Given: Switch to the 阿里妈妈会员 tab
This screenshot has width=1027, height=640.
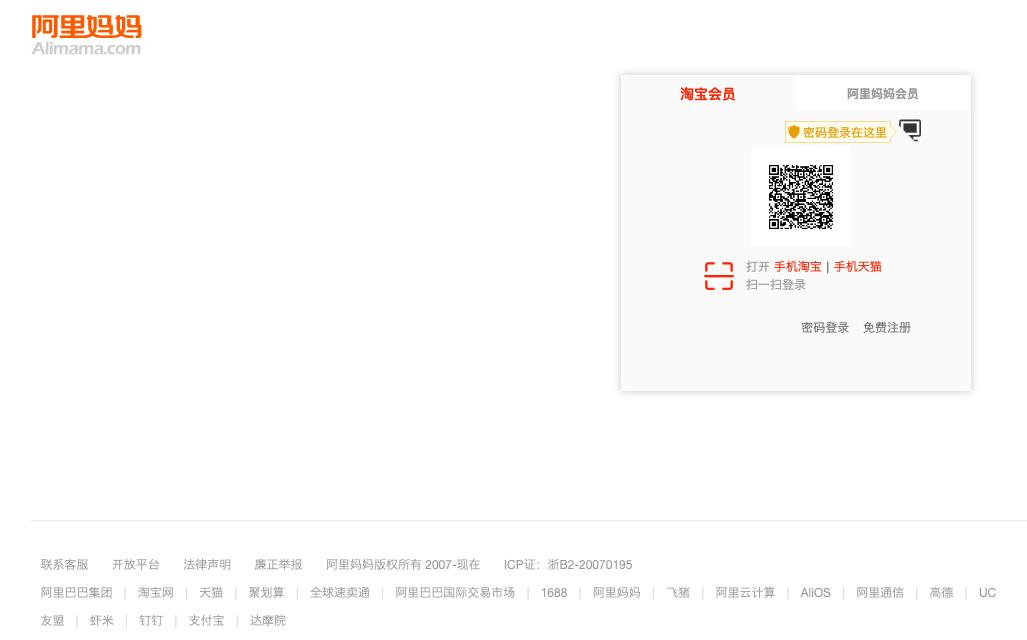Looking at the screenshot, I should pos(882,94).
